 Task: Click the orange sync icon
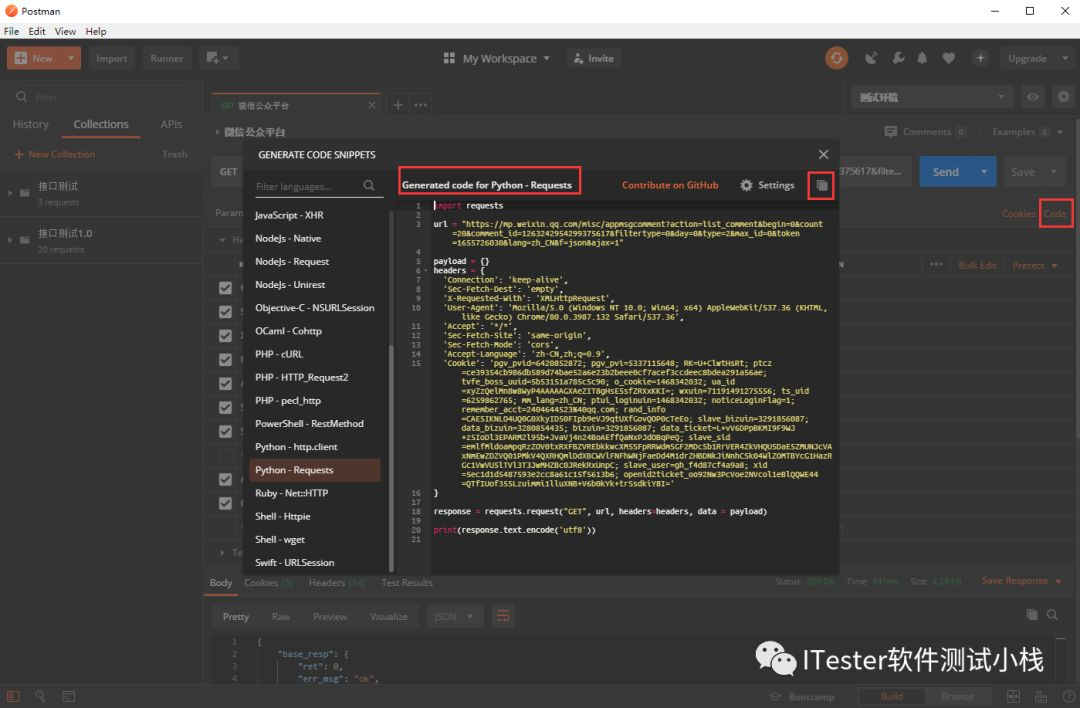click(836, 59)
